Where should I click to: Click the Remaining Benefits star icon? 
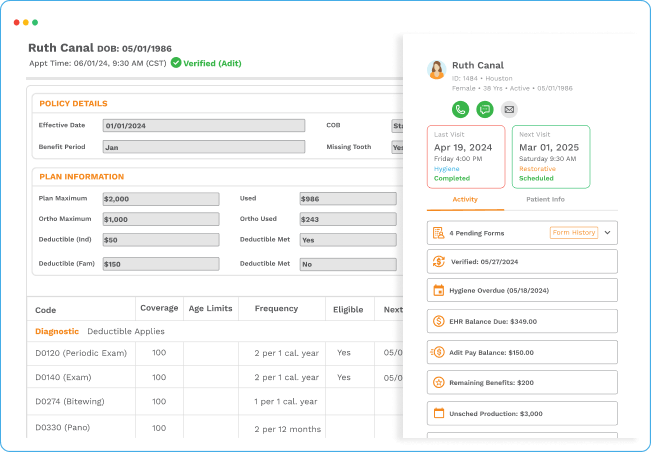tap(438, 382)
